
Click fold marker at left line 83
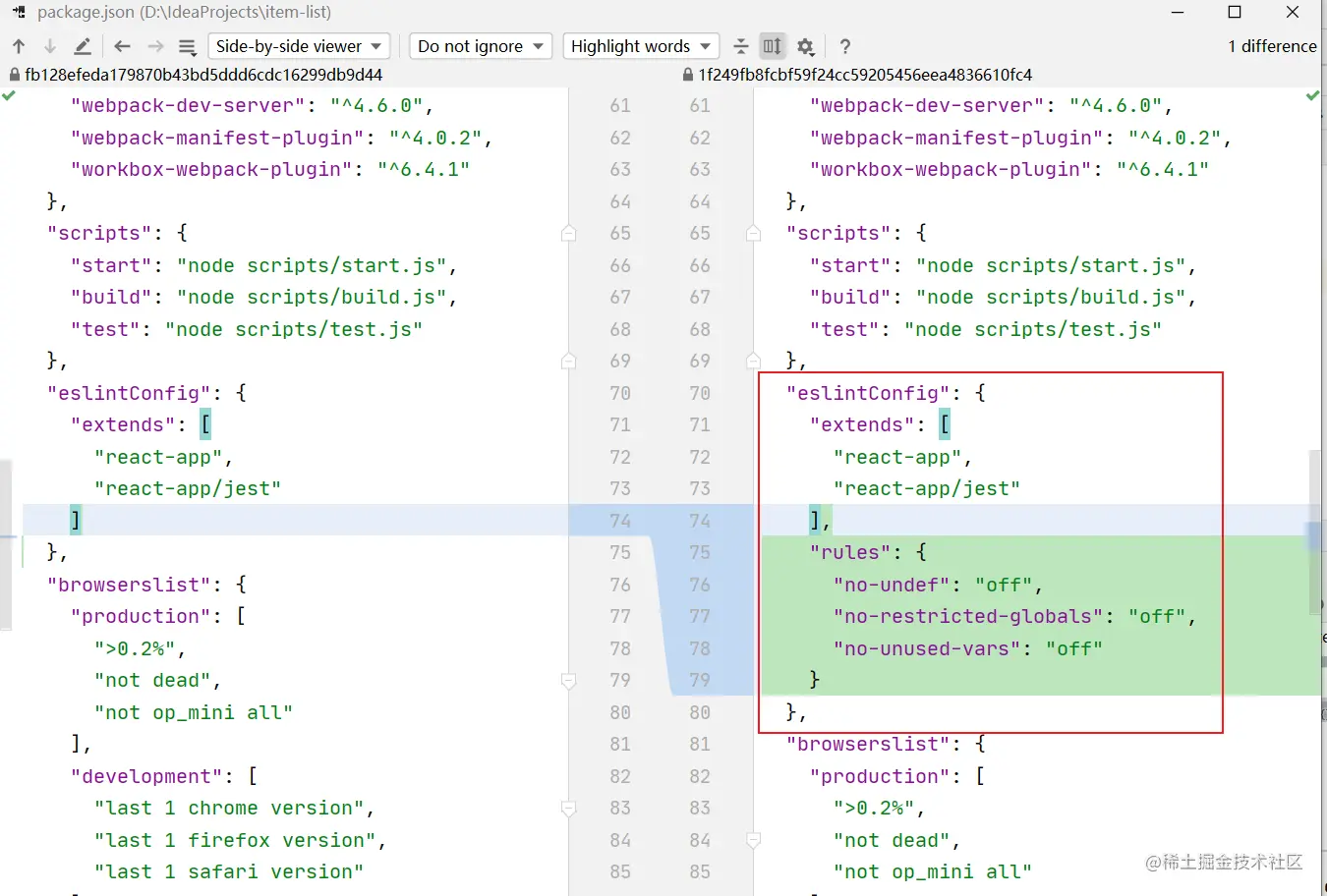[x=568, y=808]
